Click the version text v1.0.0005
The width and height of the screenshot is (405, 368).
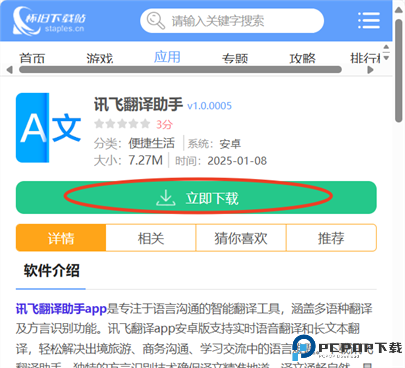click(209, 106)
